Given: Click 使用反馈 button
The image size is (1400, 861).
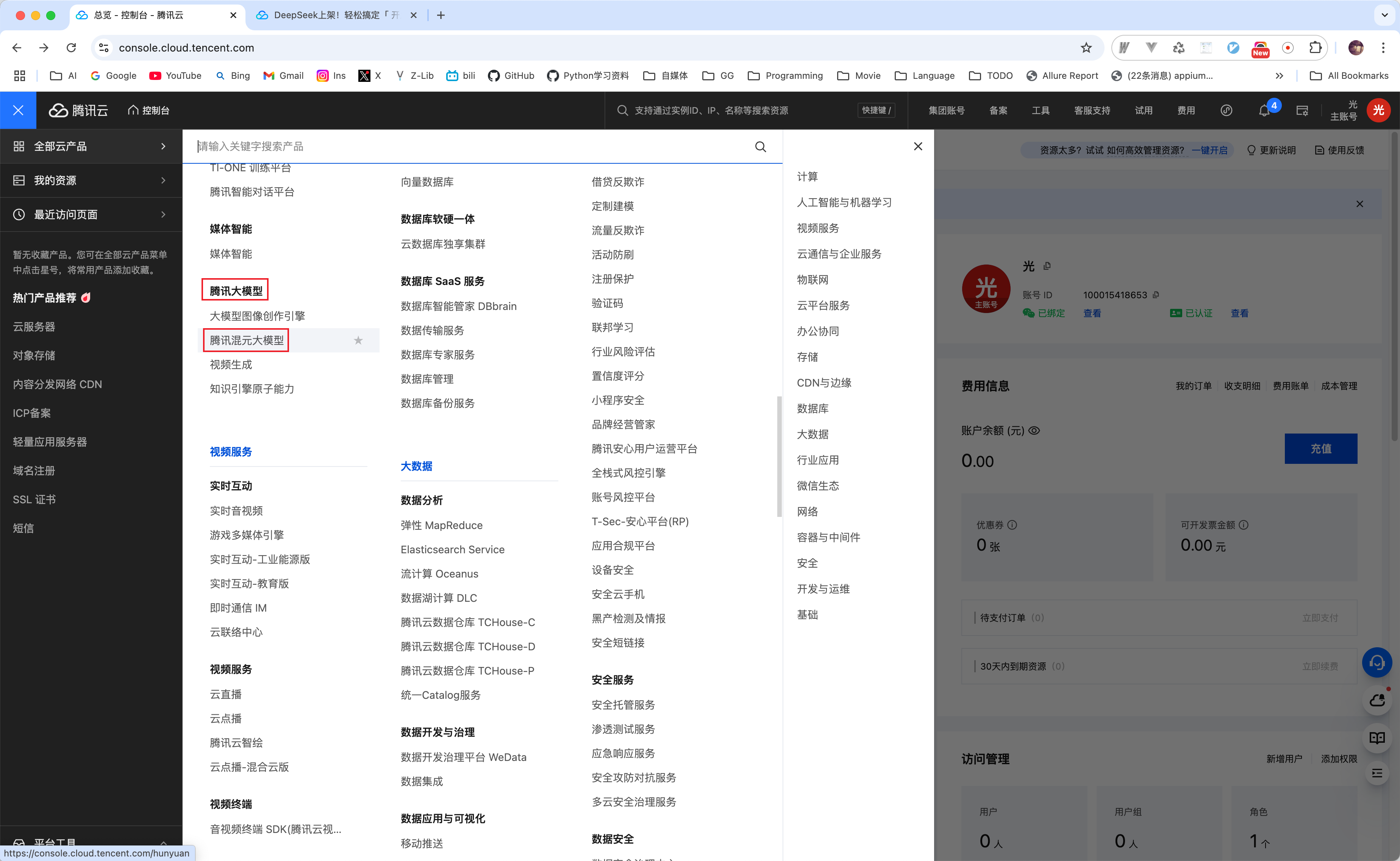Looking at the screenshot, I should (1339, 150).
